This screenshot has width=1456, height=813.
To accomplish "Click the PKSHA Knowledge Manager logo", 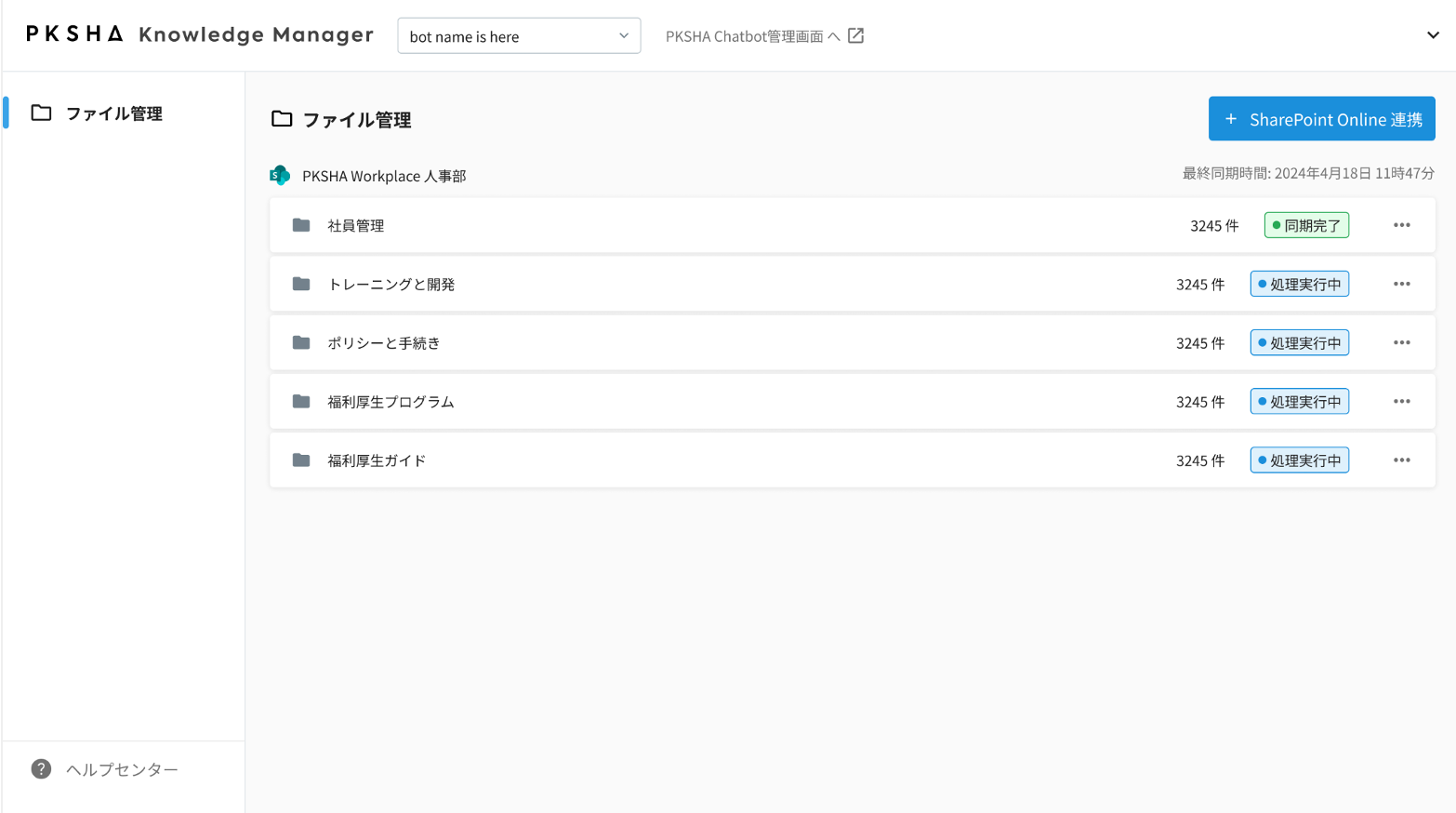I will [200, 34].
